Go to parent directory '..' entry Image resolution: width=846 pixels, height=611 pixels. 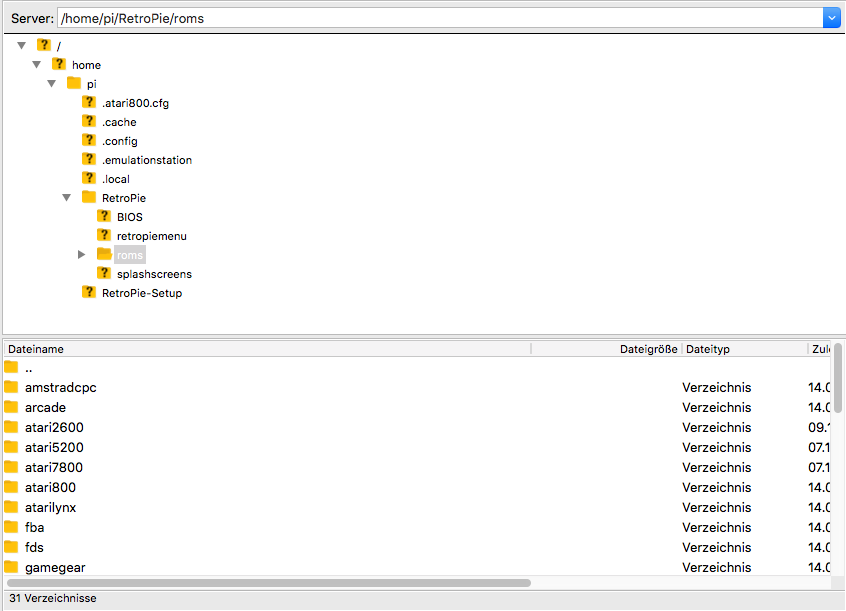[x=29, y=368]
